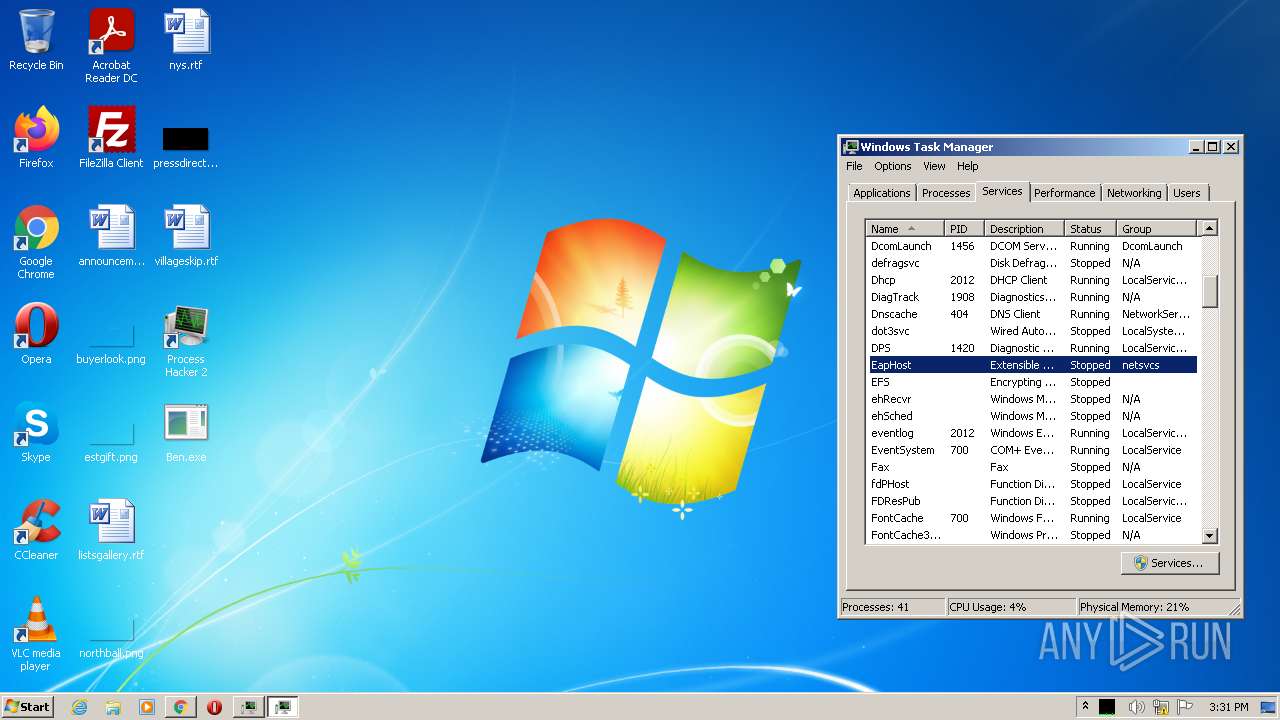Click the services list scroll-down arrow
Image resolution: width=1280 pixels, height=720 pixels.
pos(1209,536)
